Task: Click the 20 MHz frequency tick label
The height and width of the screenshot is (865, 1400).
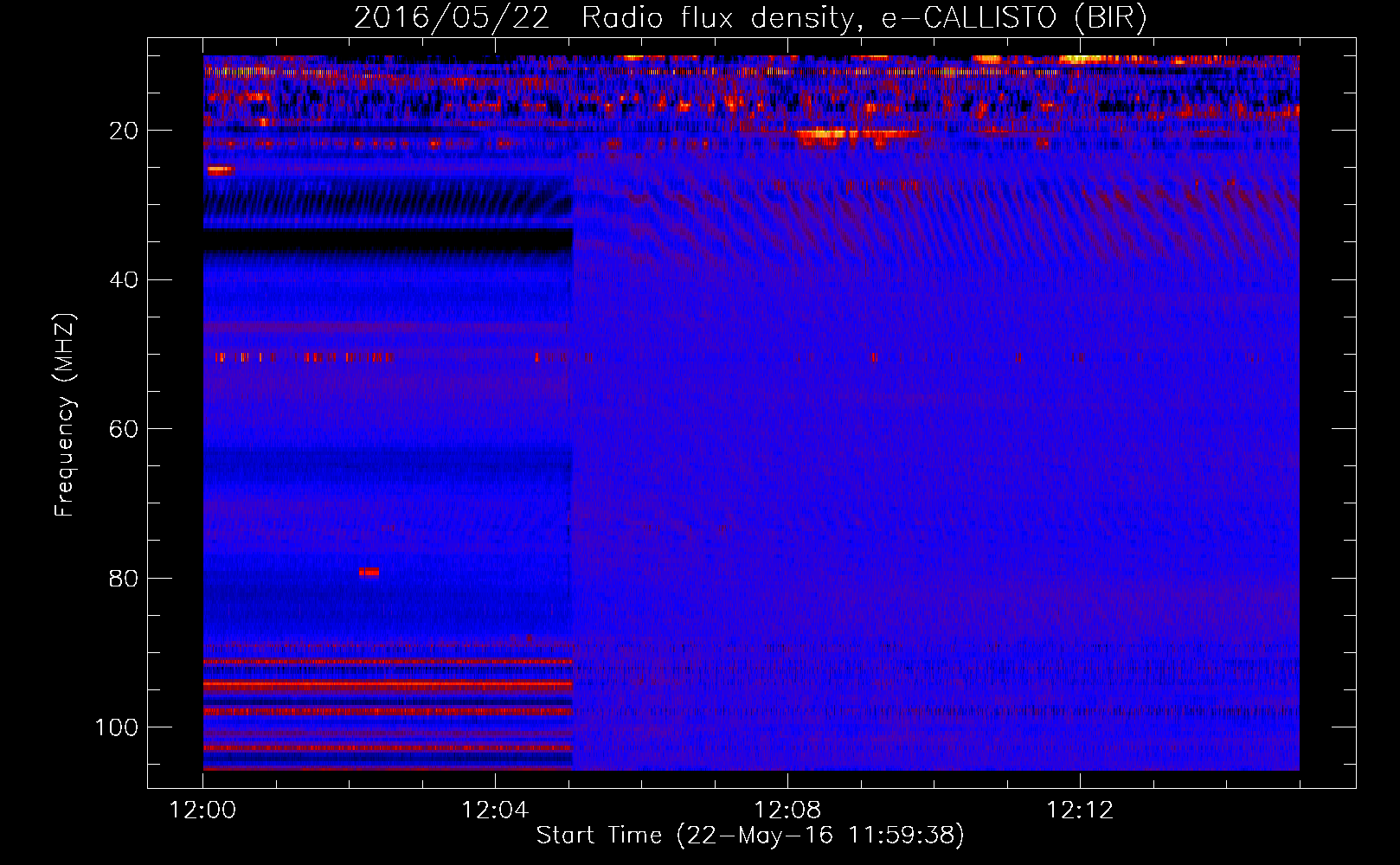Action: tap(124, 131)
